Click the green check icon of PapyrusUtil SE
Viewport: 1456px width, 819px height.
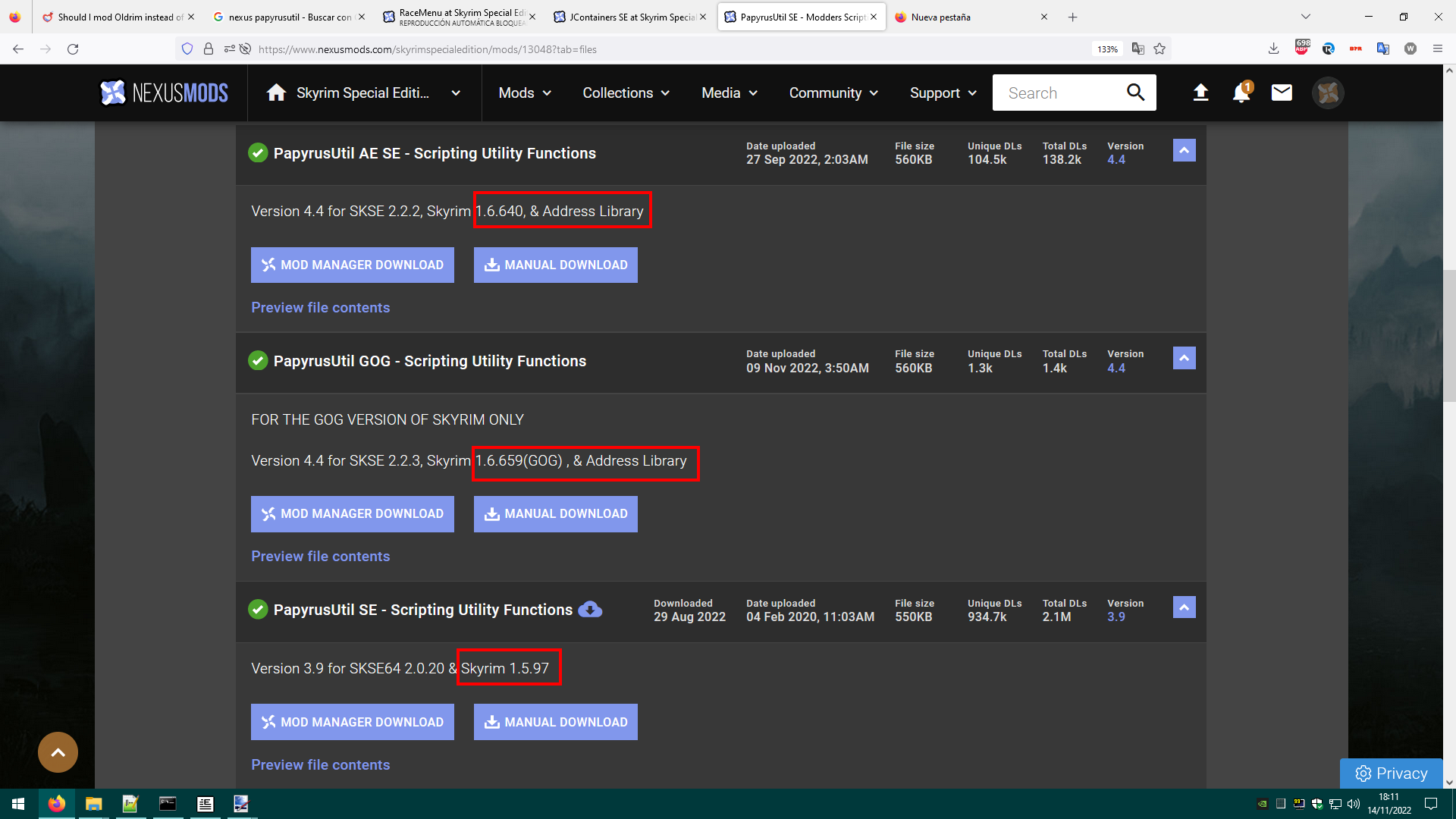tap(258, 610)
